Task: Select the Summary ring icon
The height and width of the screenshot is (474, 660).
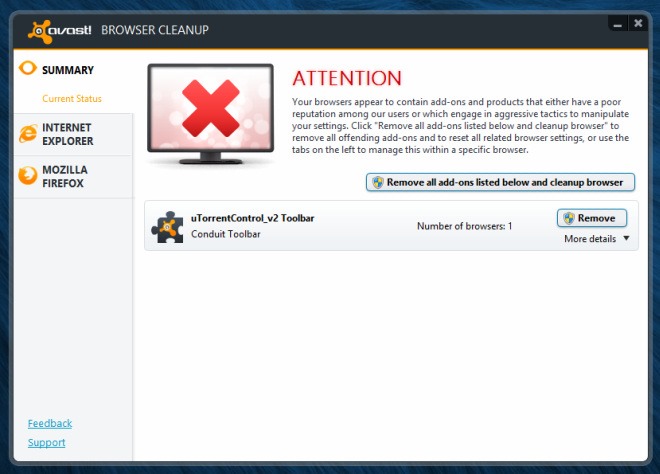Action: [x=28, y=68]
